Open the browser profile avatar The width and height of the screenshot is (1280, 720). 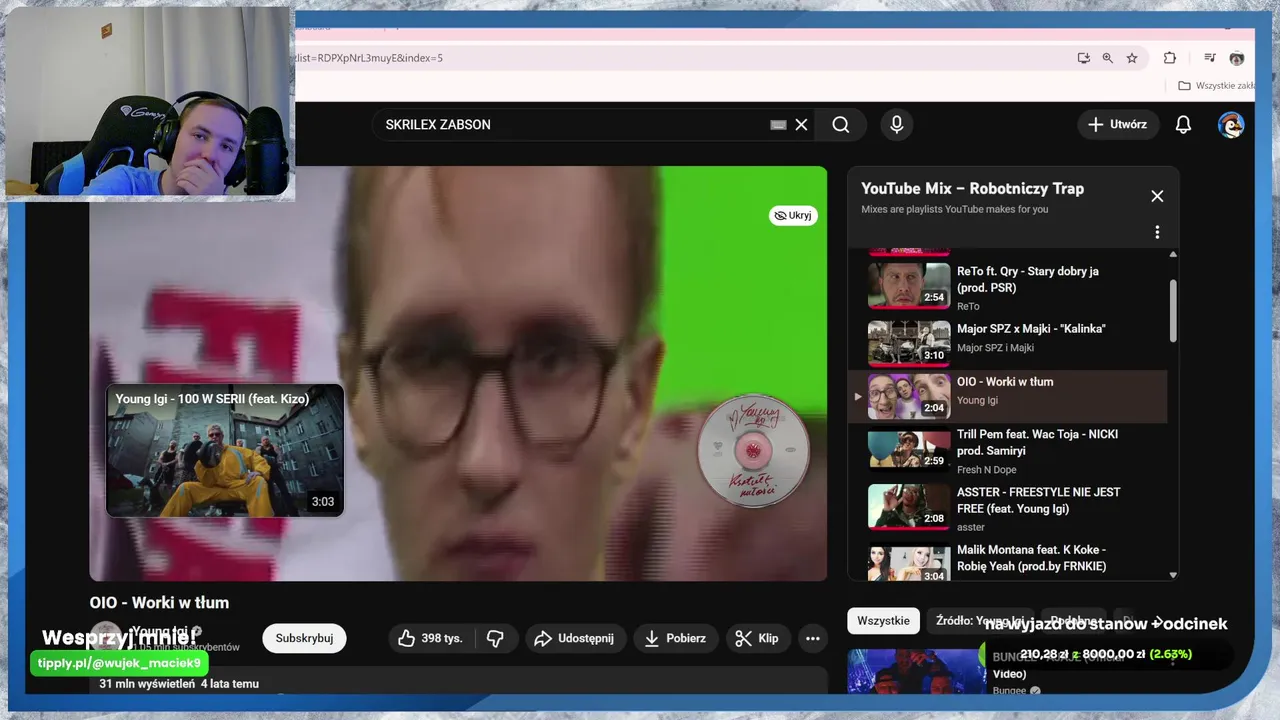click(x=1237, y=58)
